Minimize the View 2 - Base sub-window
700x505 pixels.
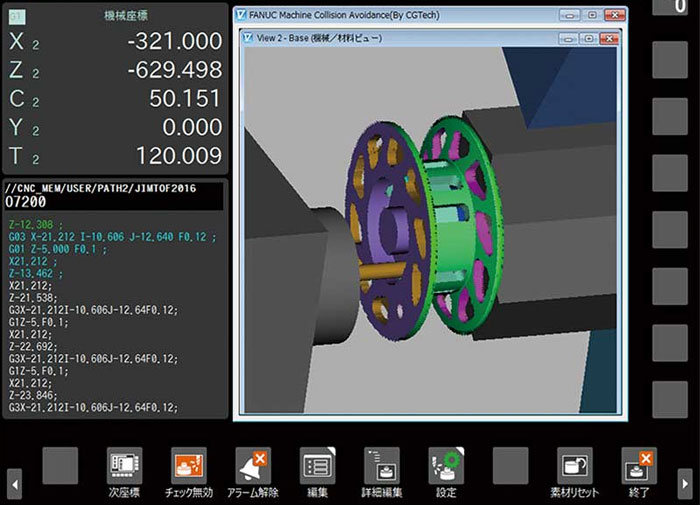point(568,39)
